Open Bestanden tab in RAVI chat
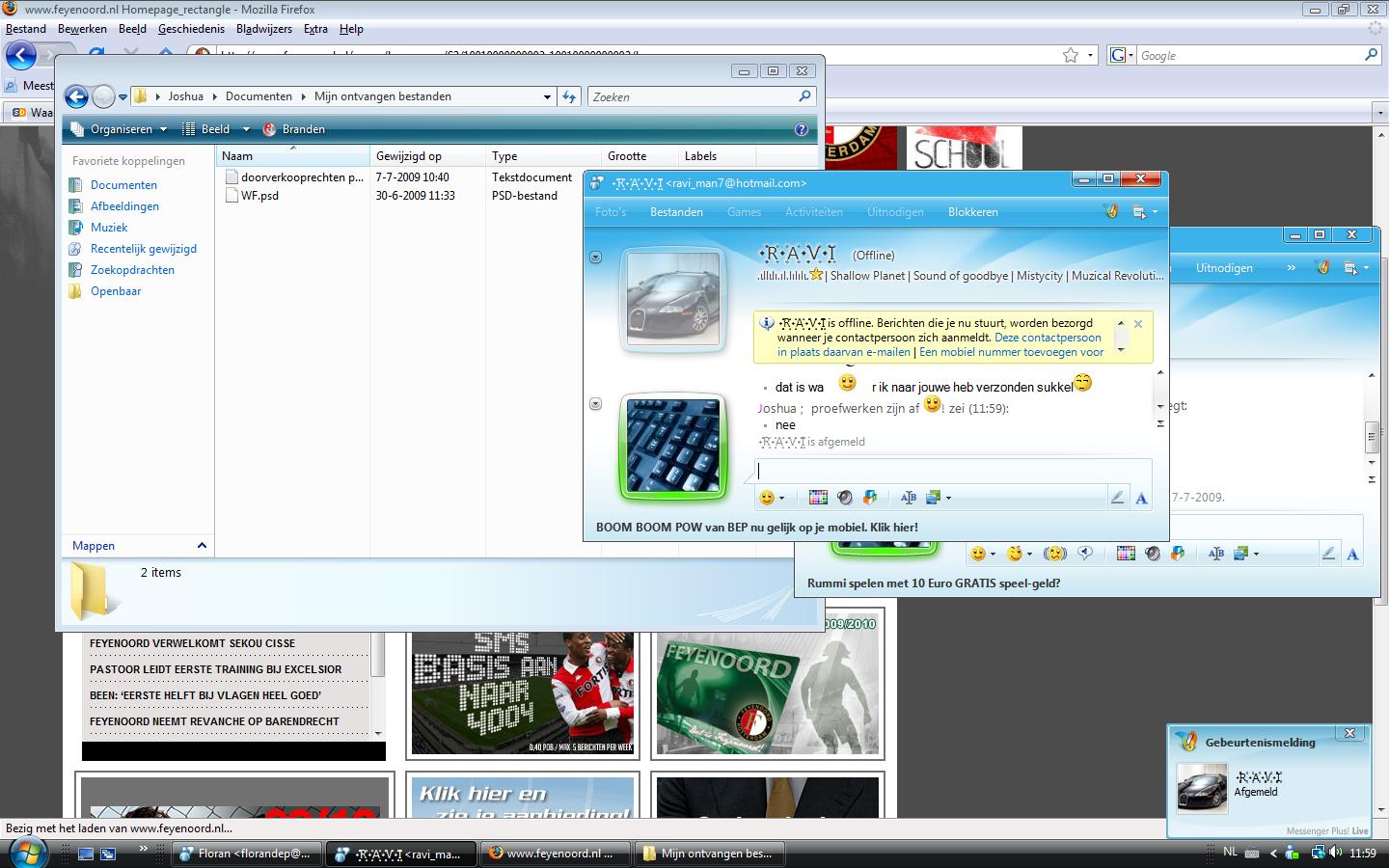The height and width of the screenshot is (868, 1389). click(676, 212)
